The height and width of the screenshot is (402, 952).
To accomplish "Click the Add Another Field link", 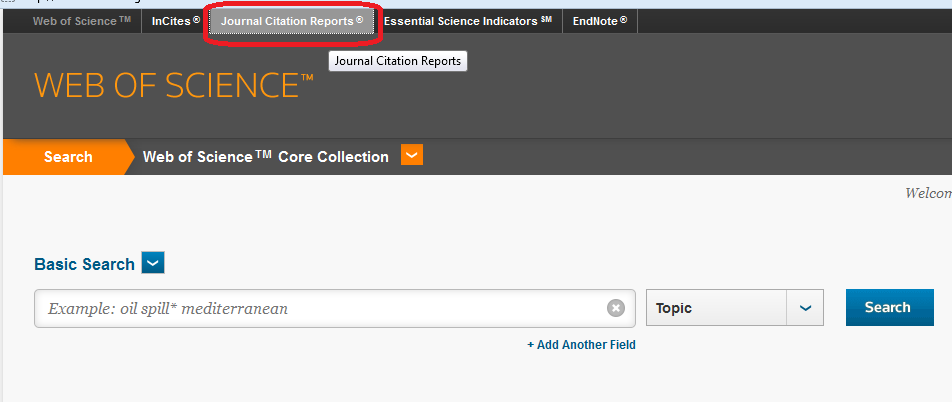I will [x=581, y=345].
